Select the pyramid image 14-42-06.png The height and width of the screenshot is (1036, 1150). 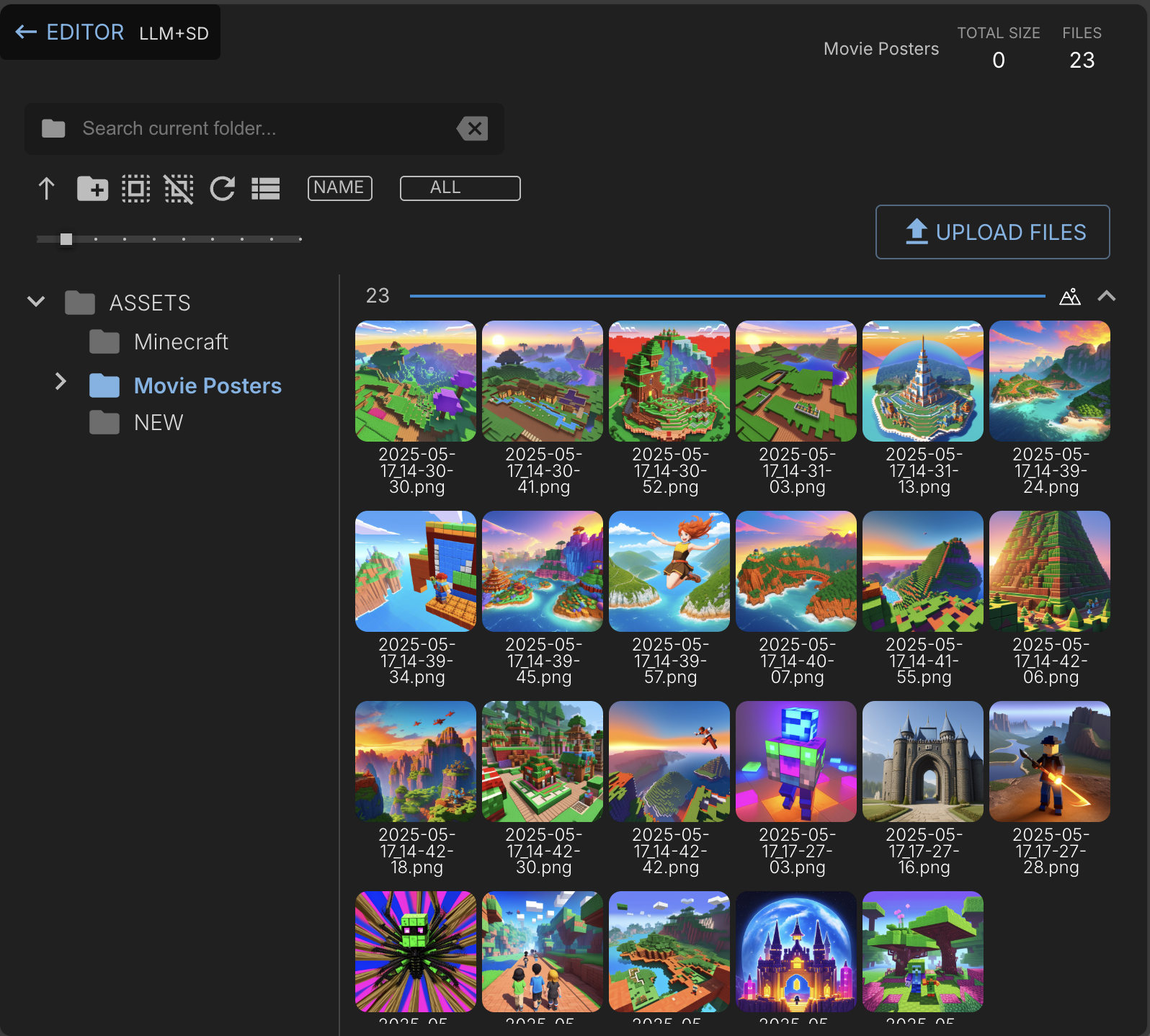(x=1050, y=571)
